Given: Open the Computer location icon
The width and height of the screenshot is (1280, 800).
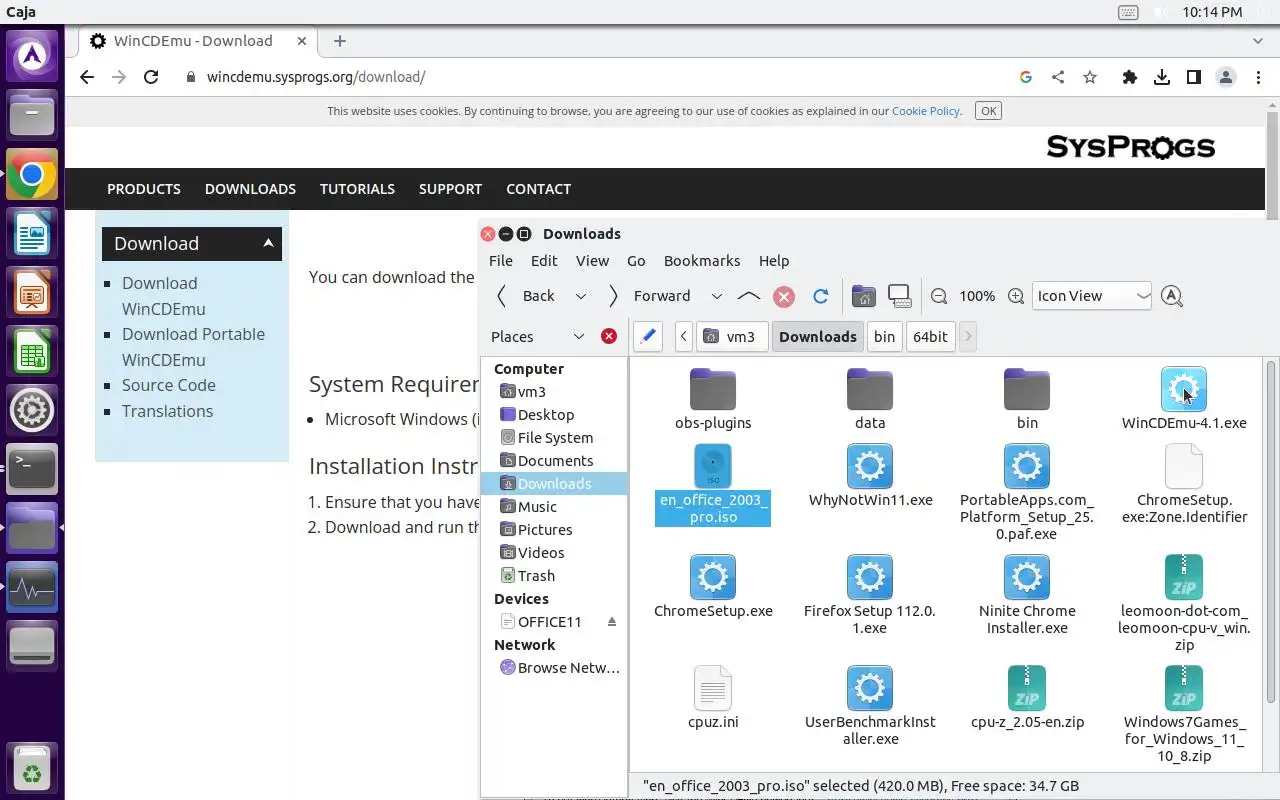Looking at the screenshot, I should (899, 296).
